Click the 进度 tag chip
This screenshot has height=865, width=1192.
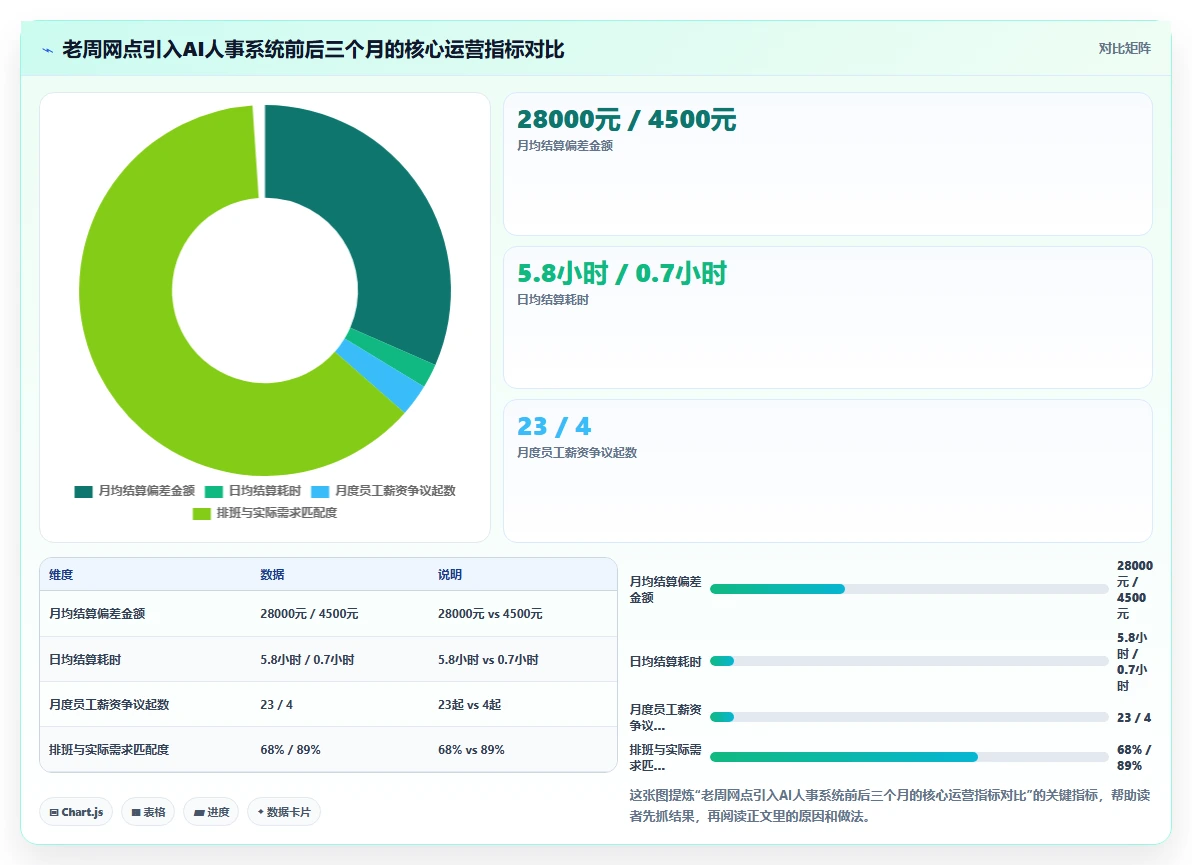point(211,812)
